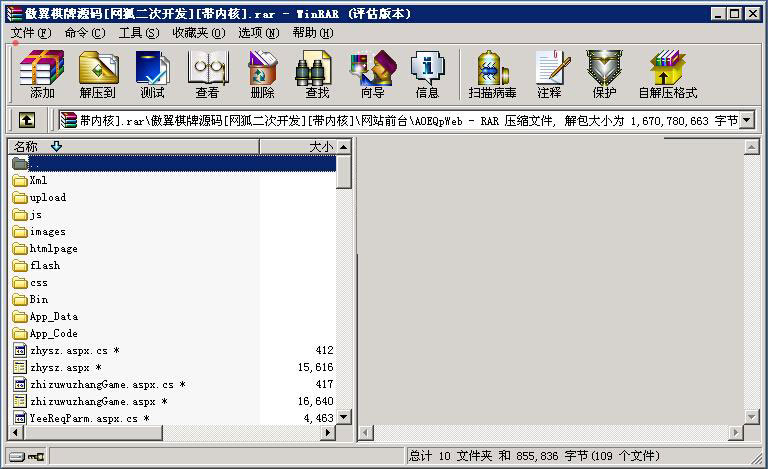Open the 查找 (Find) binoculars tool

click(x=317, y=75)
